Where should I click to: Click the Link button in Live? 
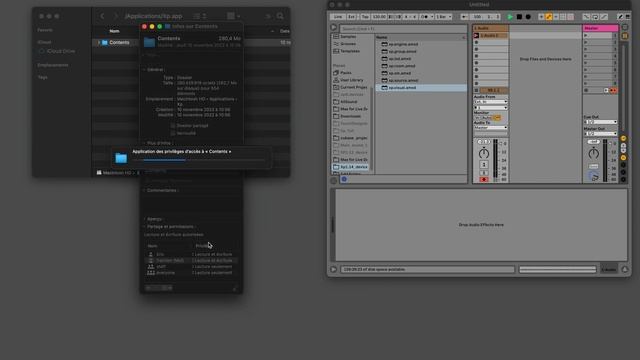click(338, 17)
